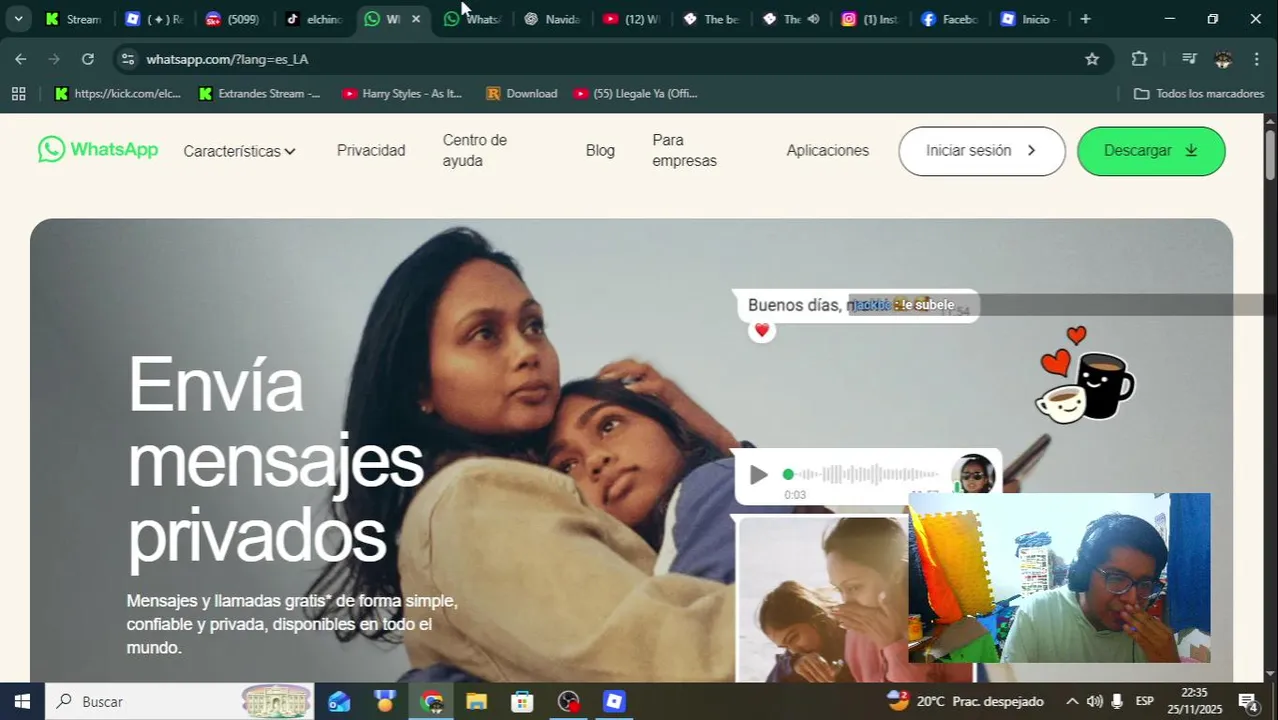Click the green Descargar button
1278x720 pixels.
(1151, 151)
